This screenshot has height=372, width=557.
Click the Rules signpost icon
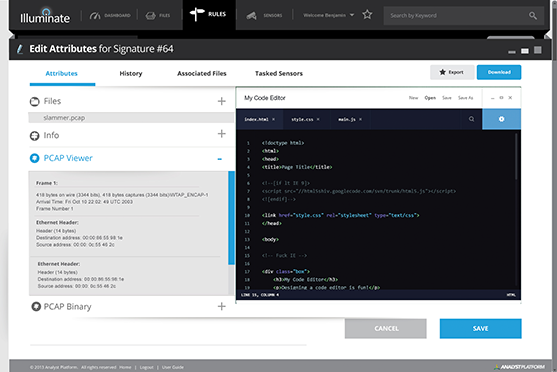pyautogui.click(x=197, y=15)
